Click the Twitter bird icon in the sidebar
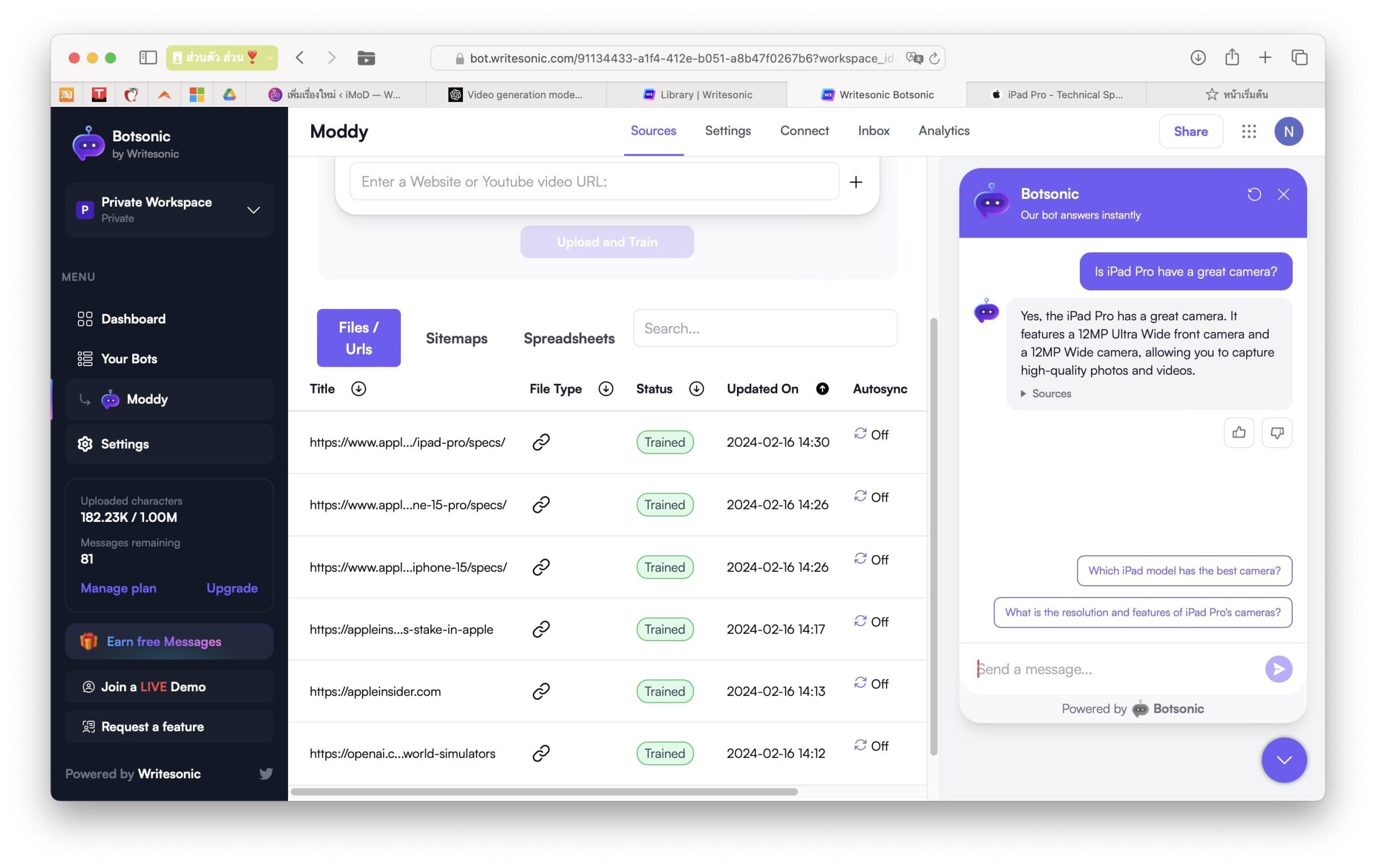1376x868 pixels. (x=266, y=773)
